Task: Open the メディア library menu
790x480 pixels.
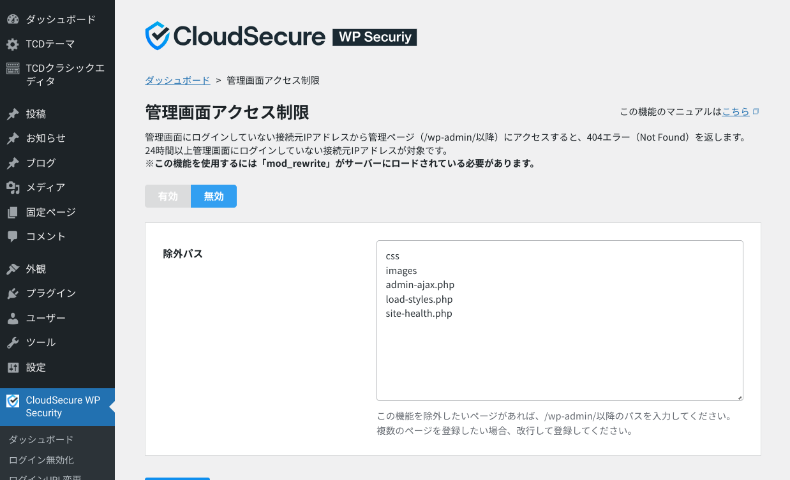Action: tap(57, 187)
